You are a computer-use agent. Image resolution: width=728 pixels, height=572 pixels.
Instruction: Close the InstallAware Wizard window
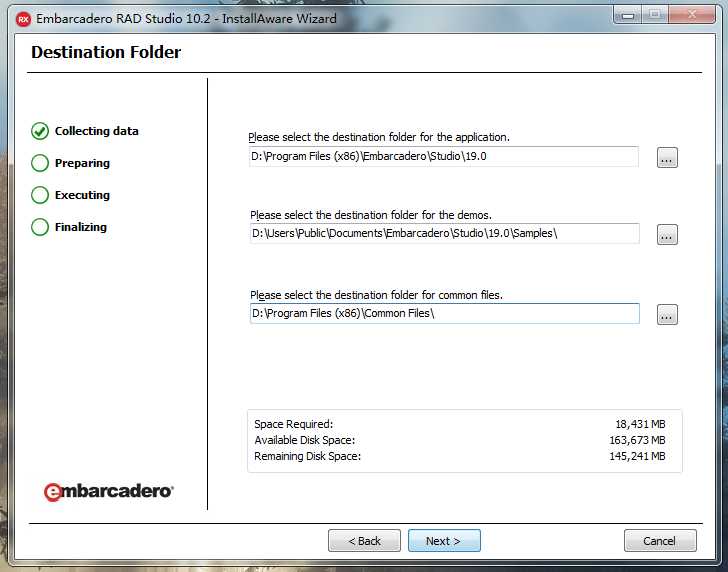coord(692,15)
